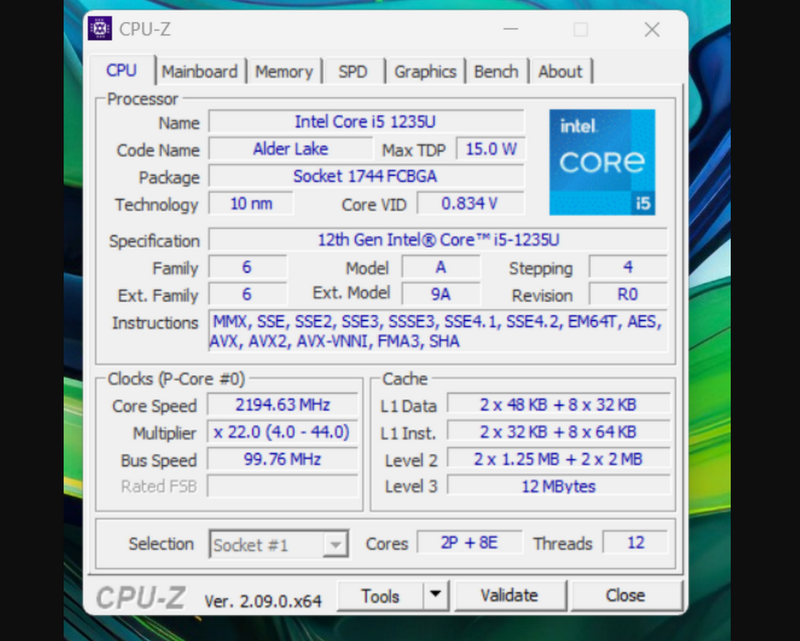800x641 pixels.
Task: Switch to the CPU tab
Action: coord(121,70)
